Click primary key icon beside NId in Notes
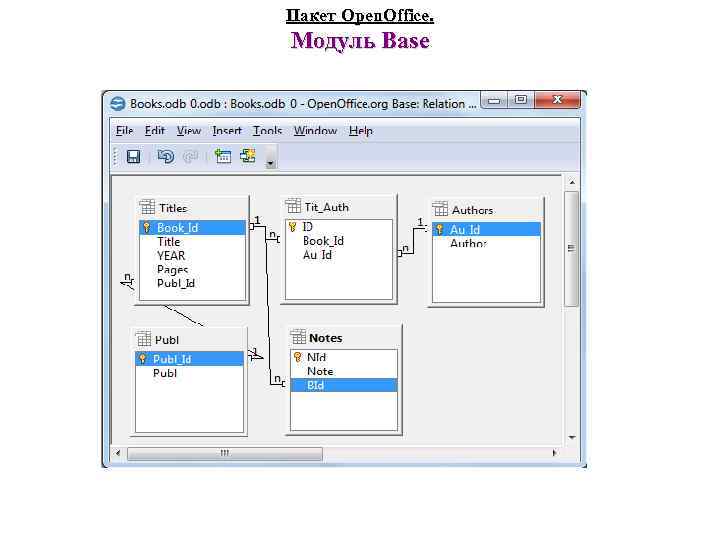The width and height of the screenshot is (720, 540). (298, 357)
